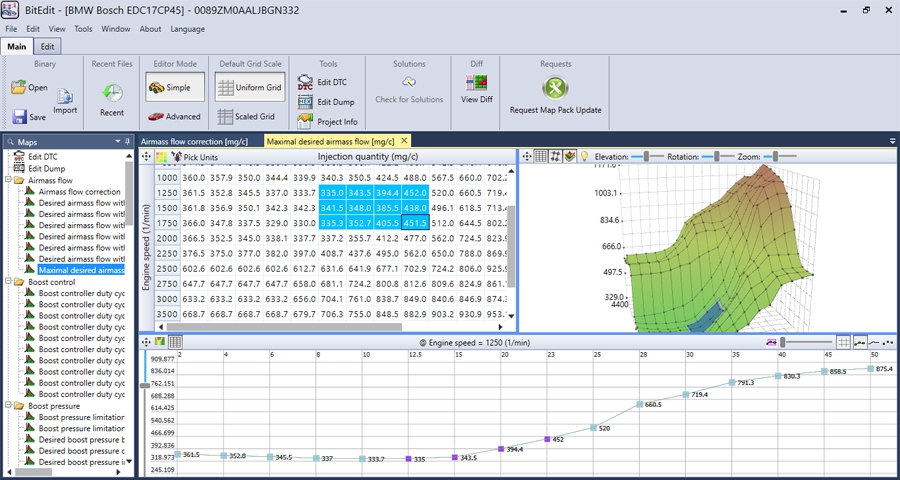
Task: Adjust the Elevation slider
Action: (x=647, y=156)
